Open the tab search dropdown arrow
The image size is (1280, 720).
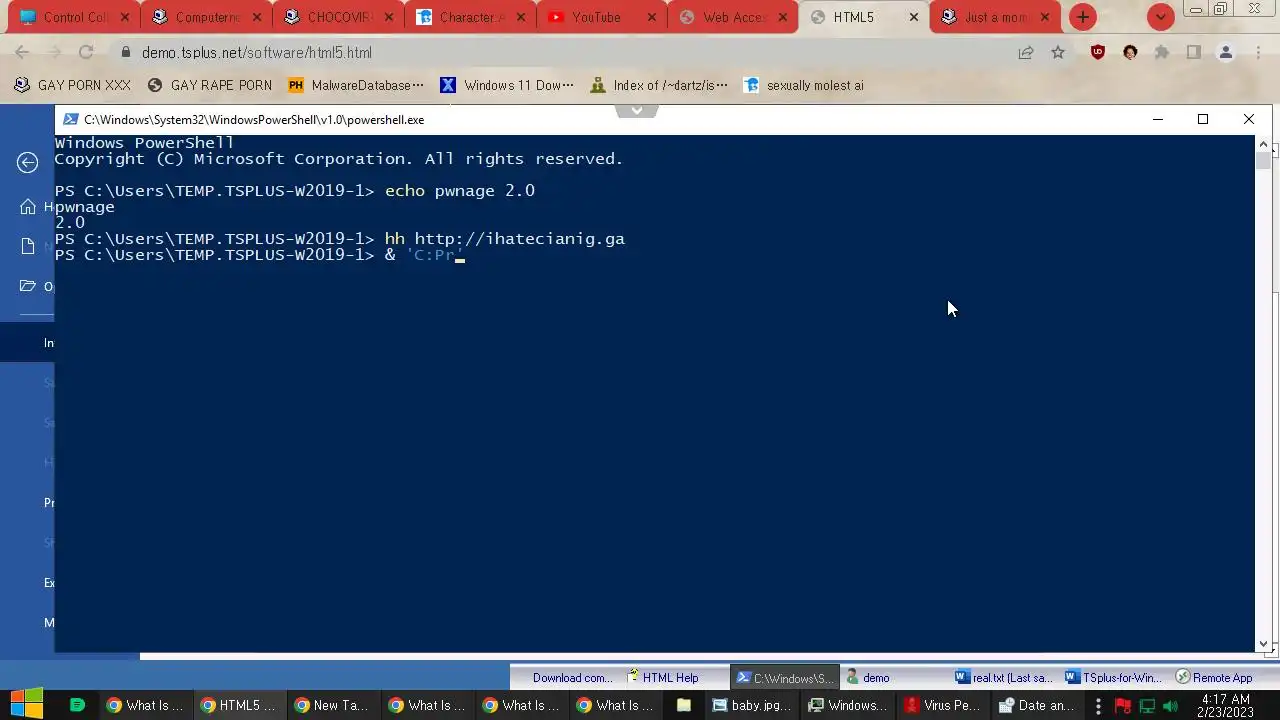click(1160, 17)
